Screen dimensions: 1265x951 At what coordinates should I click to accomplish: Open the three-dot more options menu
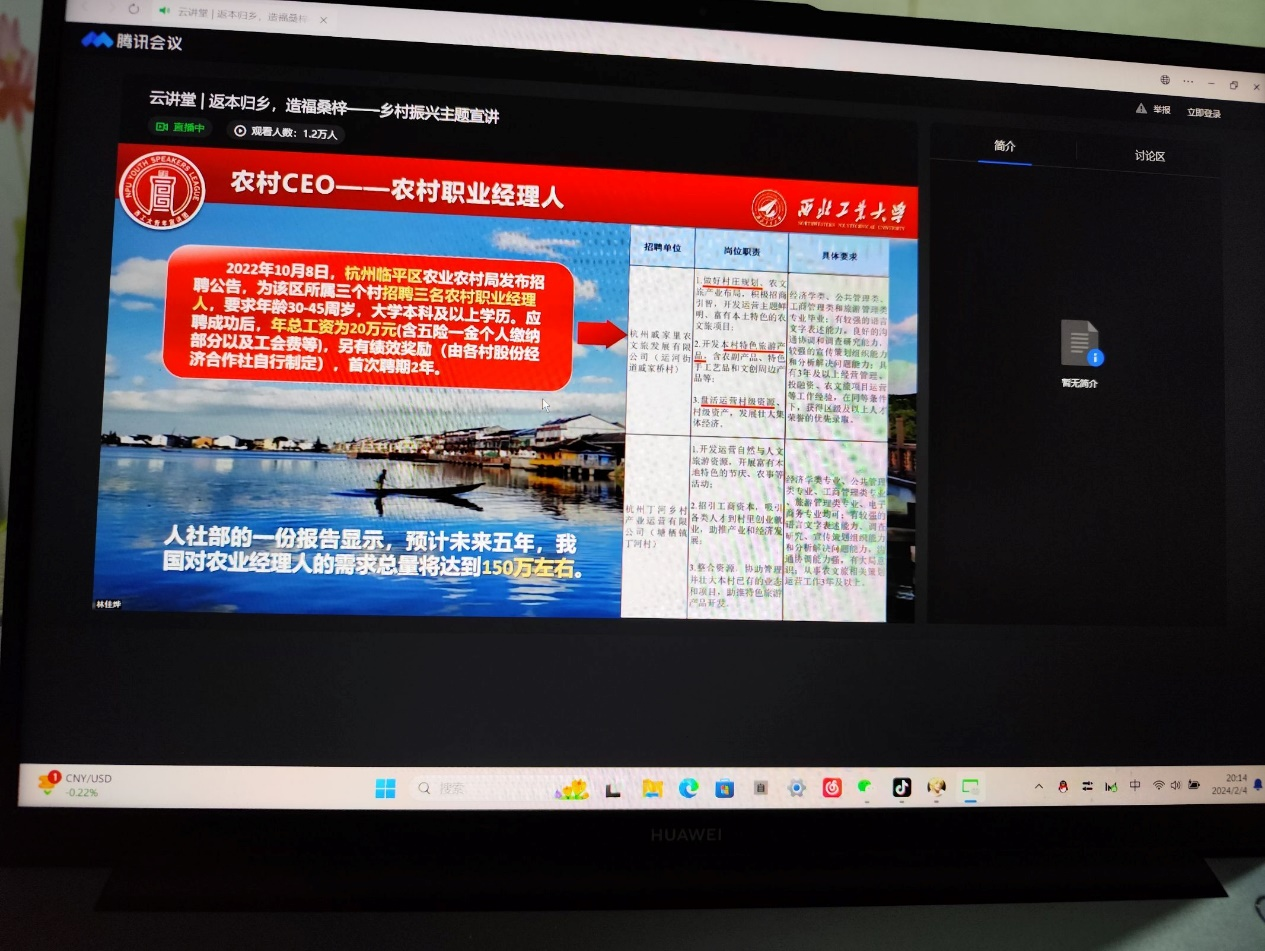click(x=1187, y=80)
